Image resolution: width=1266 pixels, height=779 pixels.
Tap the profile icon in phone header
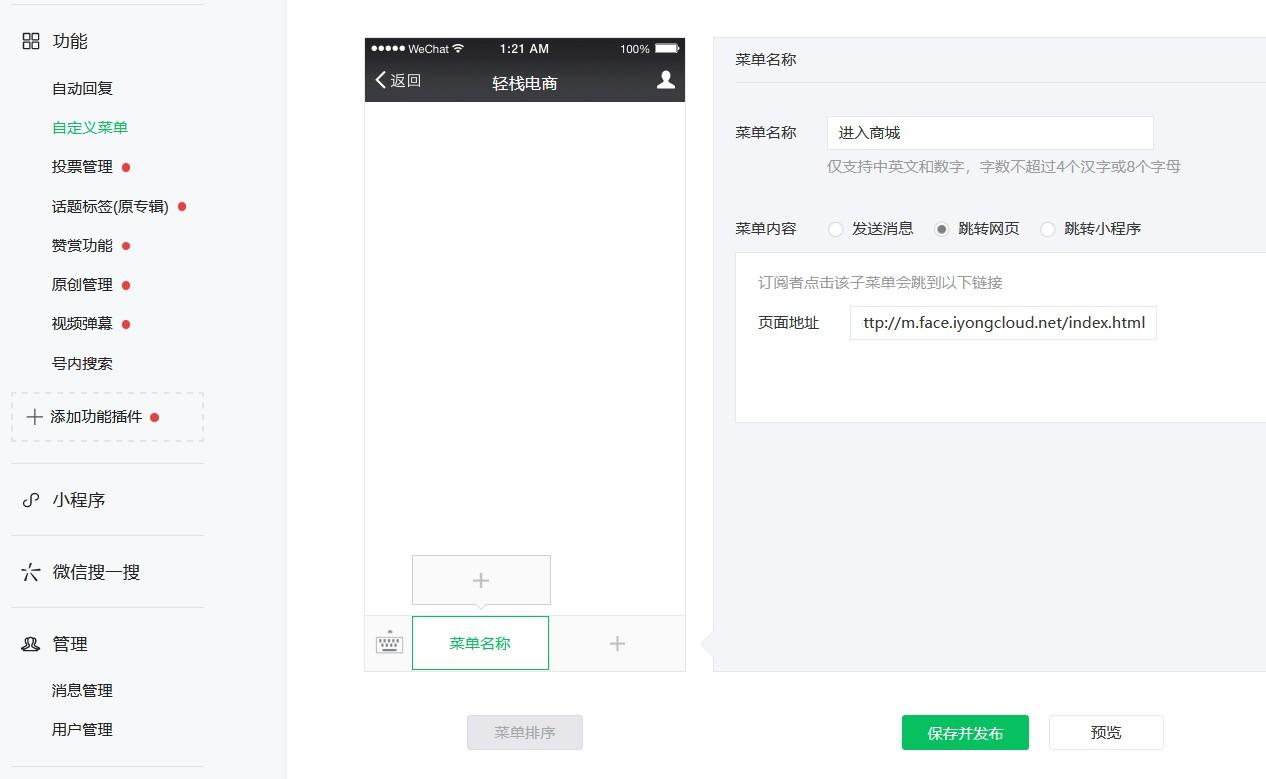pos(665,80)
